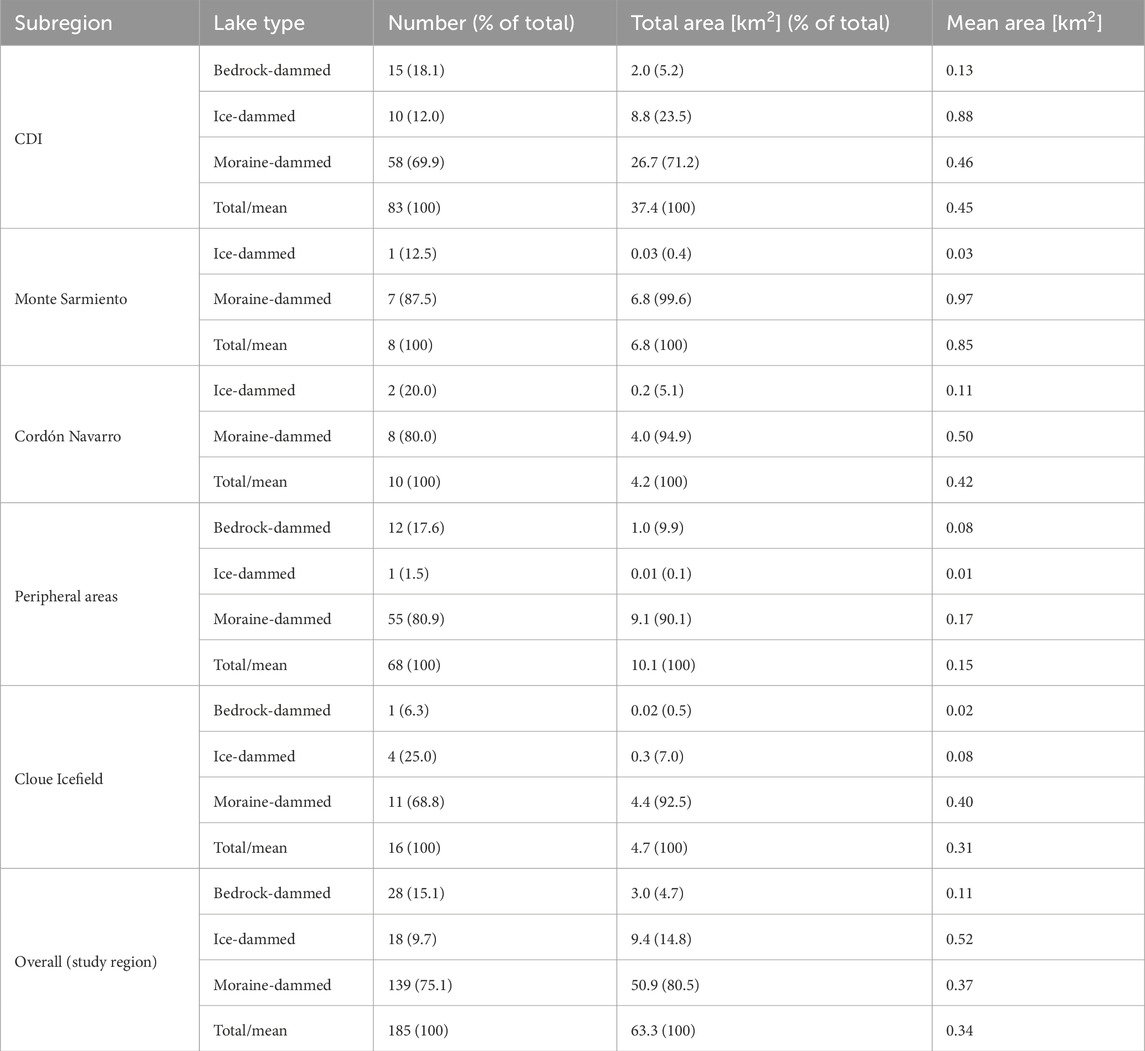The width and height of the screenshot is (1145, 1051).
Task: Click the 63.3 (100) total area cell
Action: tap(663, 1030)
